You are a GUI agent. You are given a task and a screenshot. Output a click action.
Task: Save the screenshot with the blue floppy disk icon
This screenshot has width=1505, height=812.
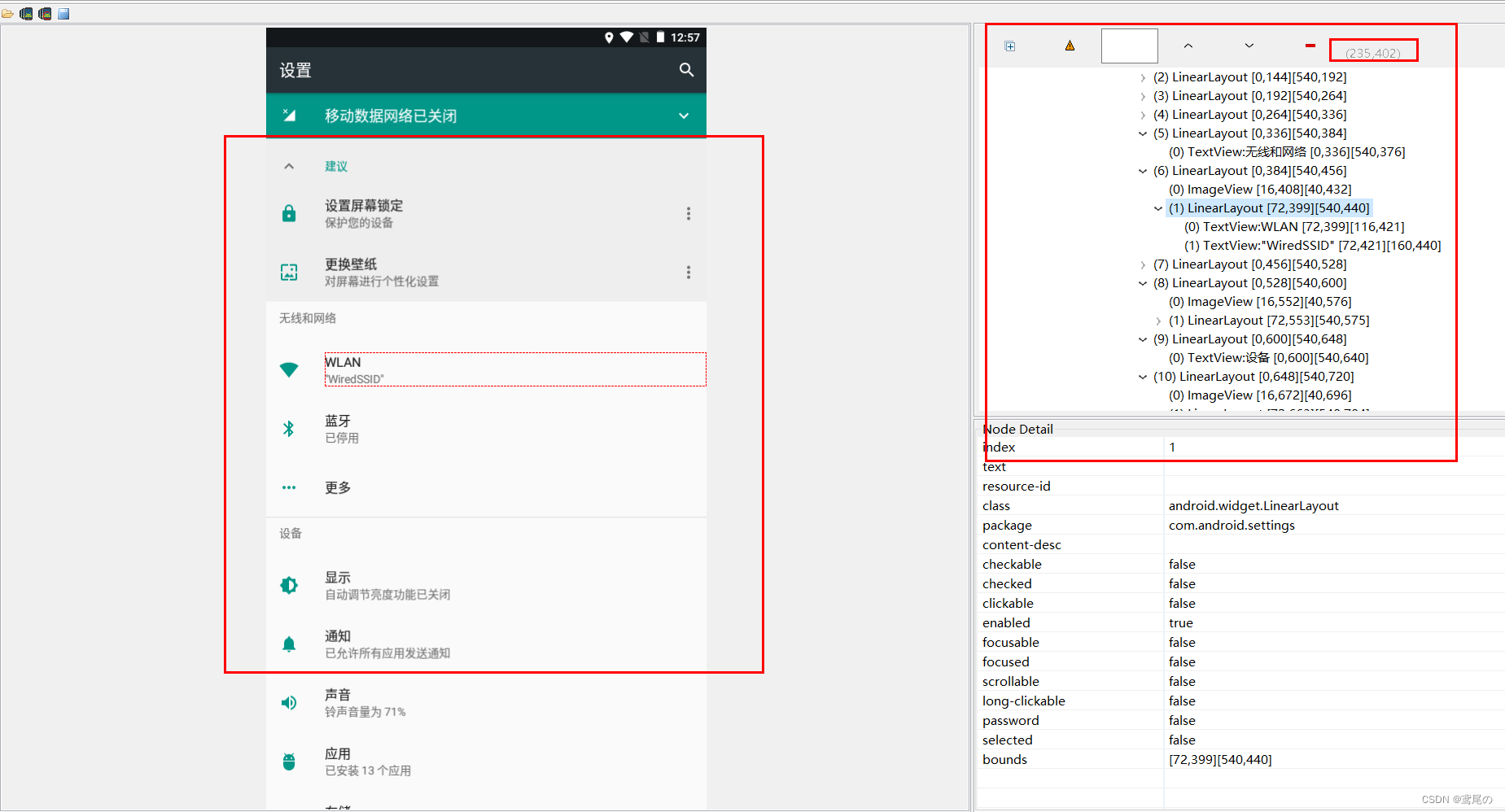pyautogui.click(x=63, y=14)
